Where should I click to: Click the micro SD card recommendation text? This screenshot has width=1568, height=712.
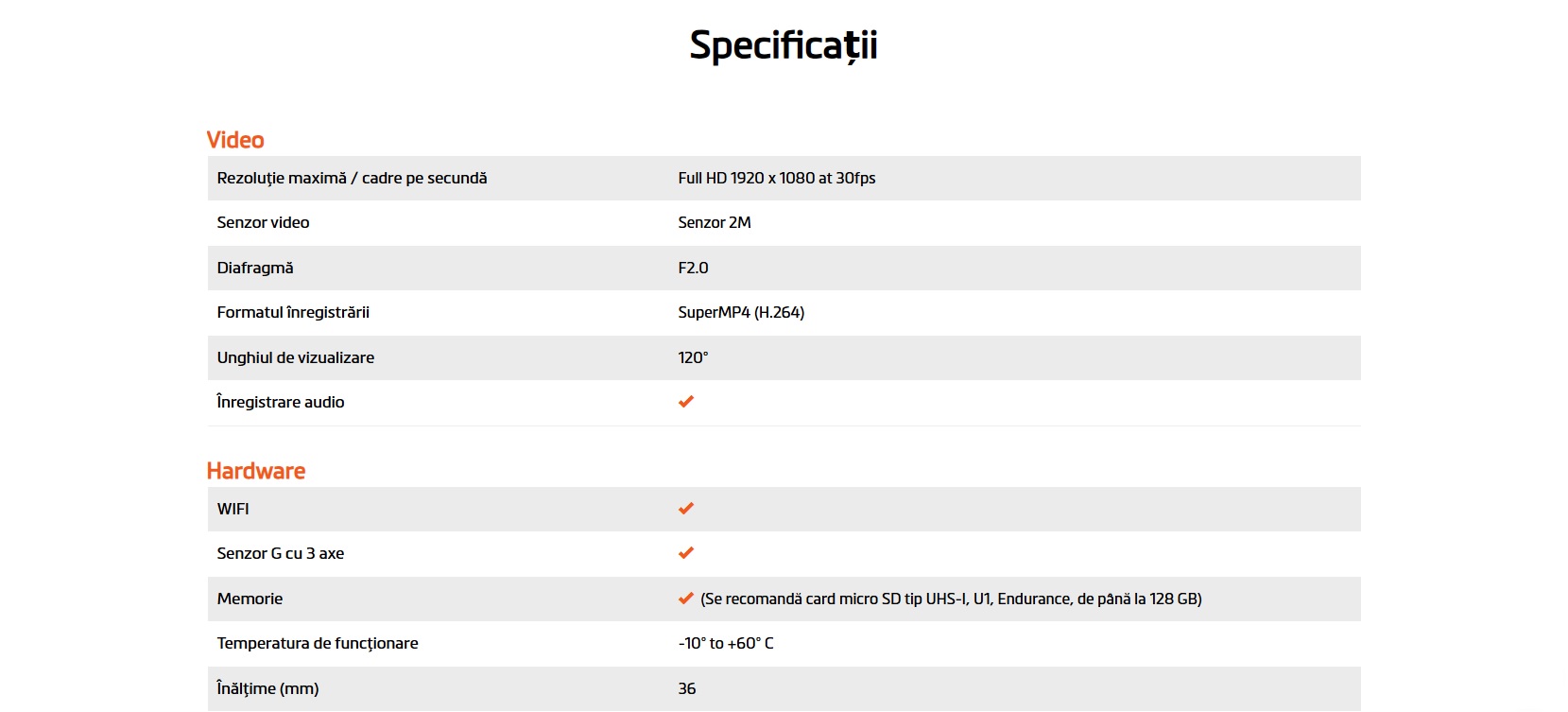pyautogui.click(x=951, y=599)
